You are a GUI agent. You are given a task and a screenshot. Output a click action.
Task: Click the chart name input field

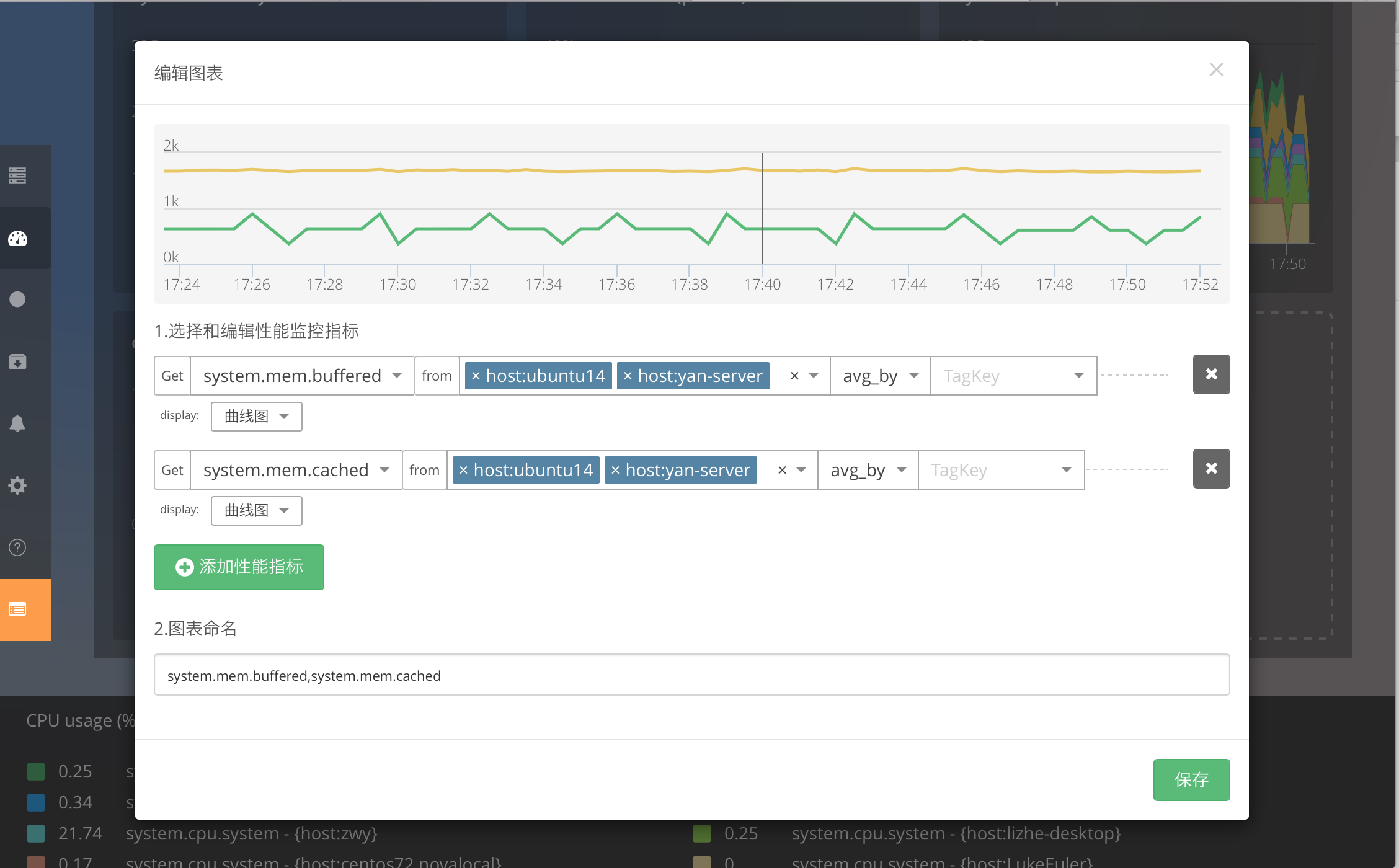pyautogui.click(x=691, y=675)
